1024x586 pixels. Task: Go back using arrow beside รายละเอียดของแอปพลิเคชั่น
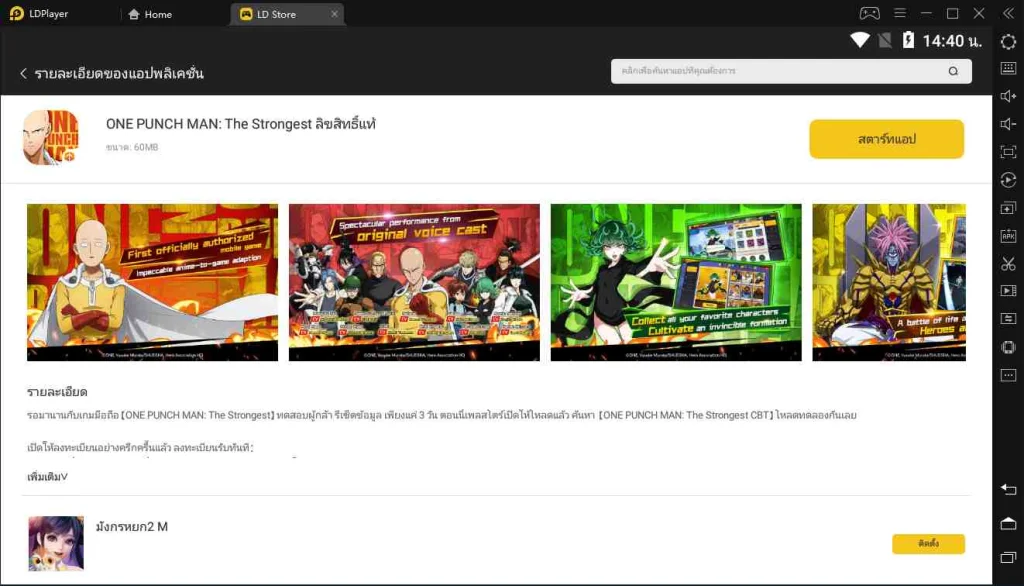(x=24, y=73)
